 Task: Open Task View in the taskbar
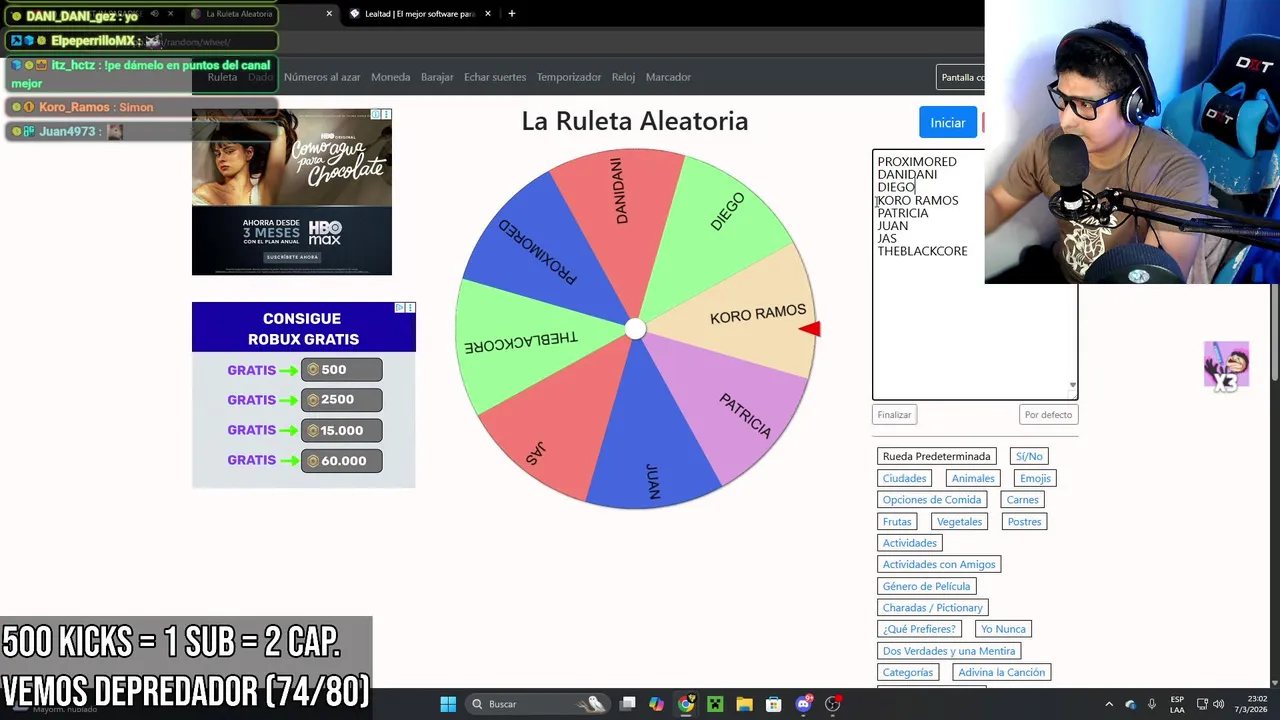click(x=627, y=704)
